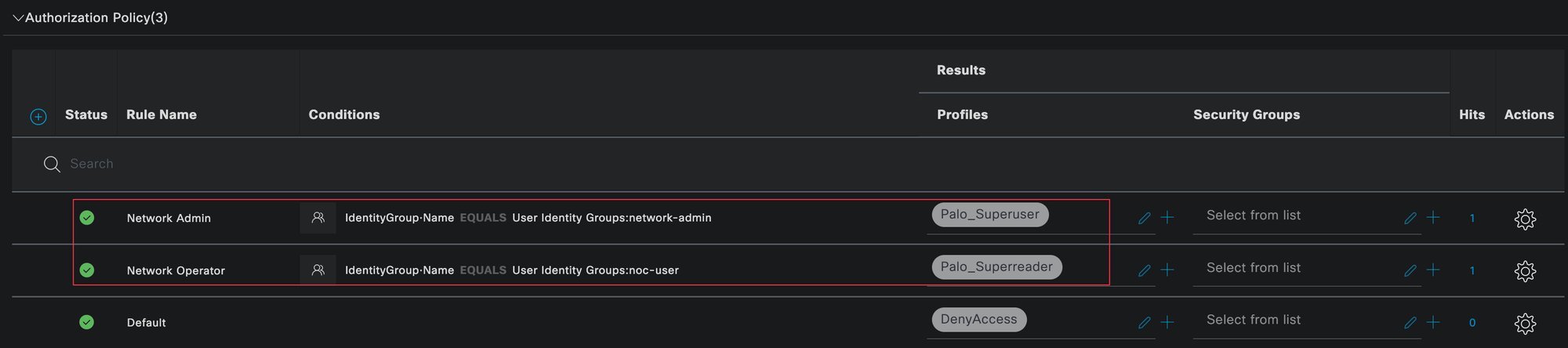Image resolution: width=1568 pixels, height=348 pixels.
Task: Toggle the Network Admin rule status
Action: tap(87, 218)
